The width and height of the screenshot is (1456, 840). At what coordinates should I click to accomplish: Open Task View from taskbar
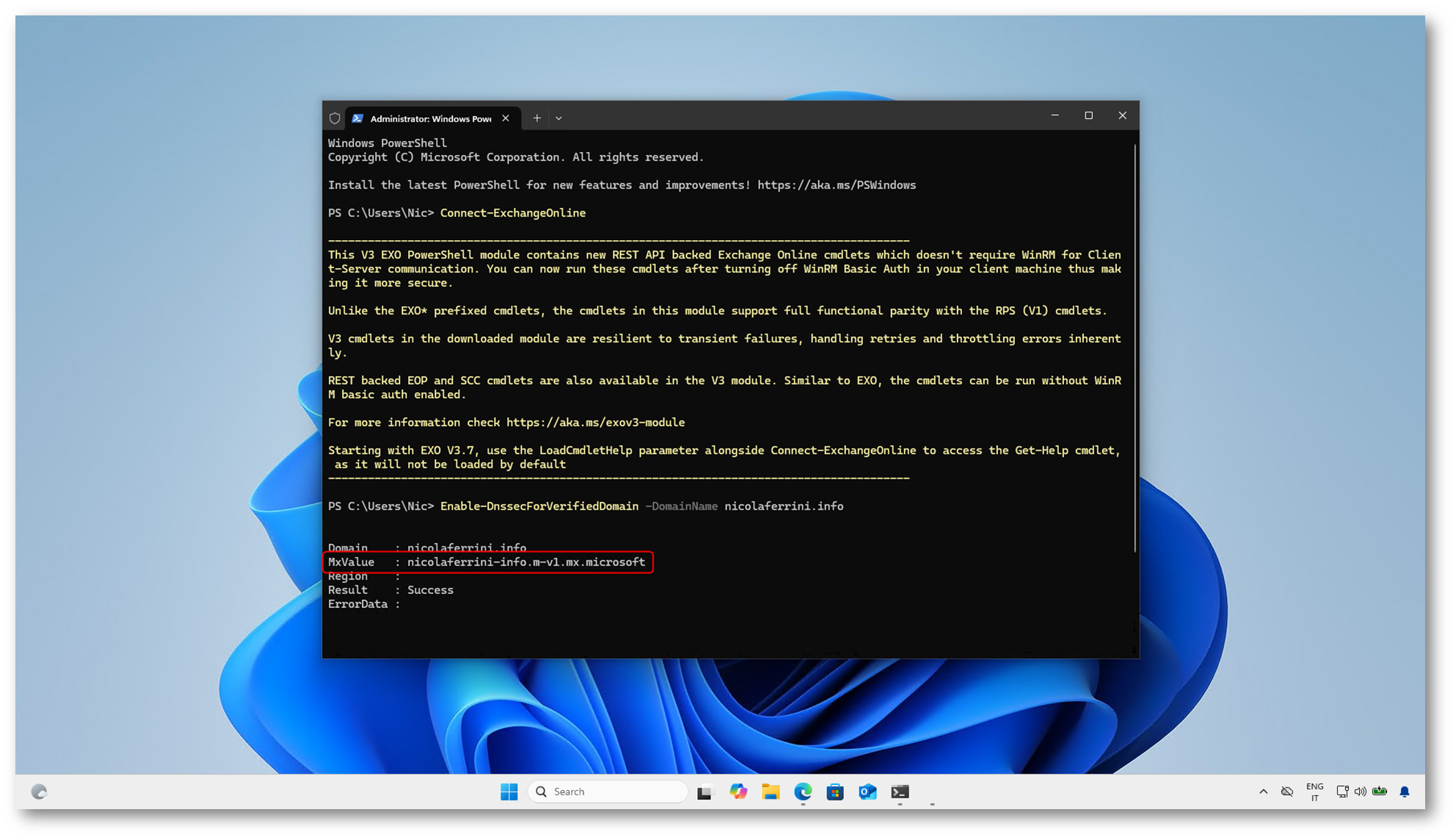705,792
